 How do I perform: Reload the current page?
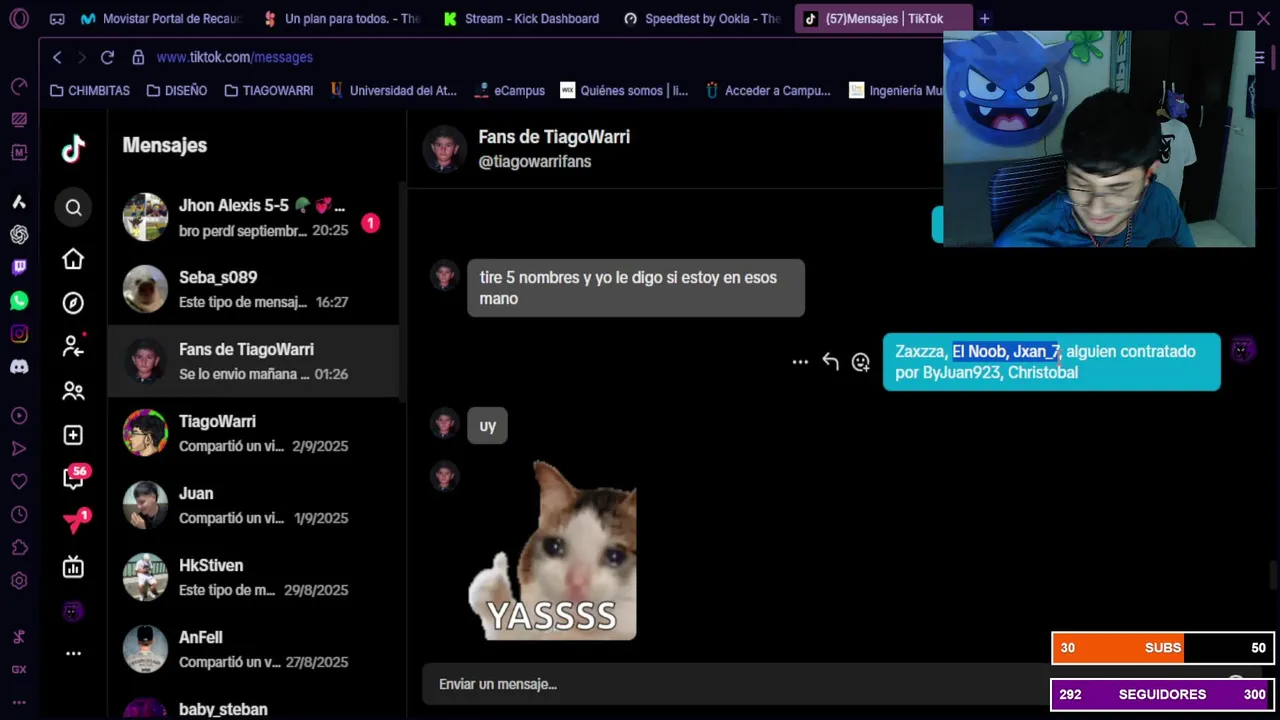pyautogui.click(x=107, y=57)
